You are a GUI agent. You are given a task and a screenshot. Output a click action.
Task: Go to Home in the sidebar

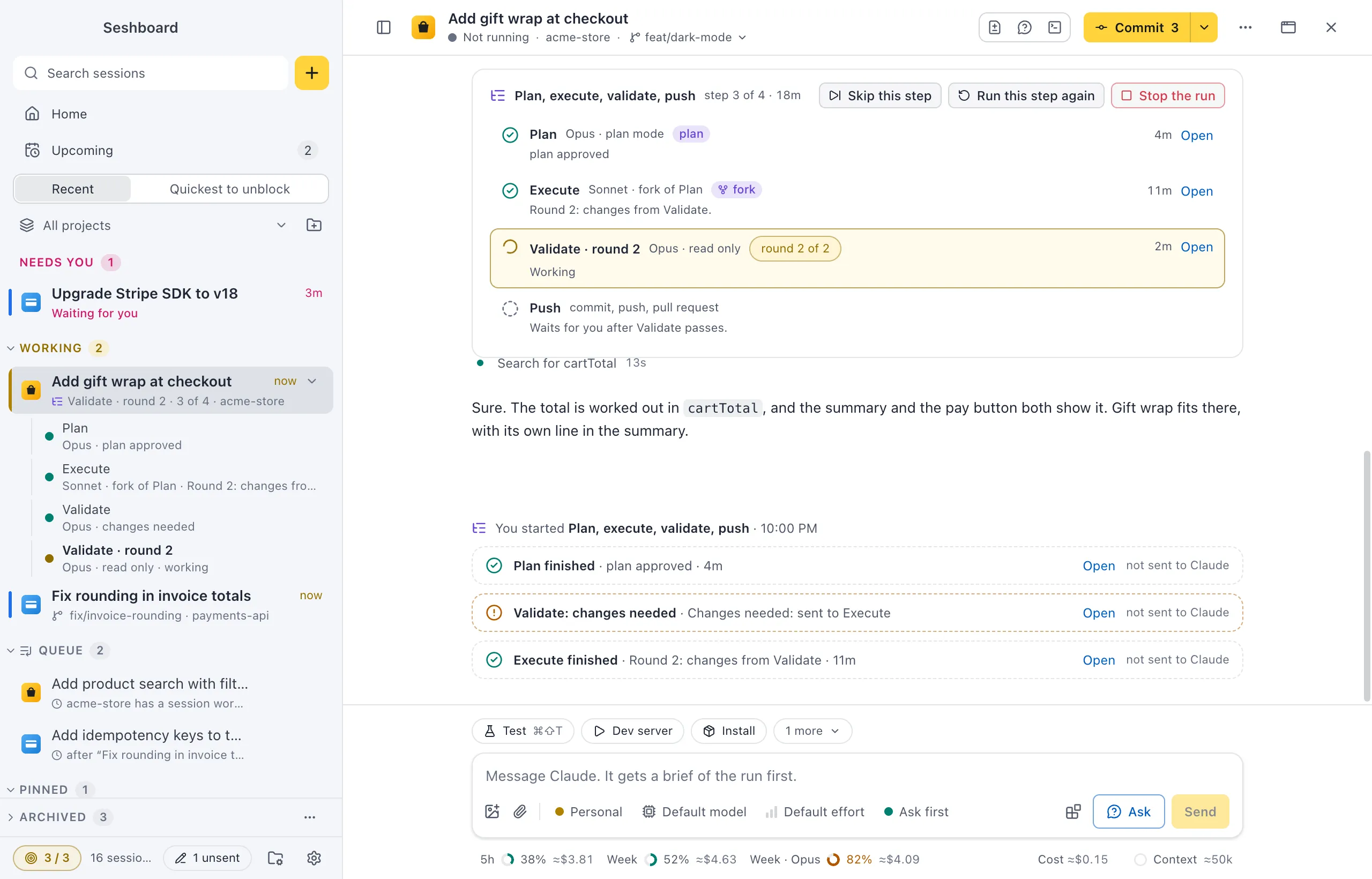[x=170, y=114]
